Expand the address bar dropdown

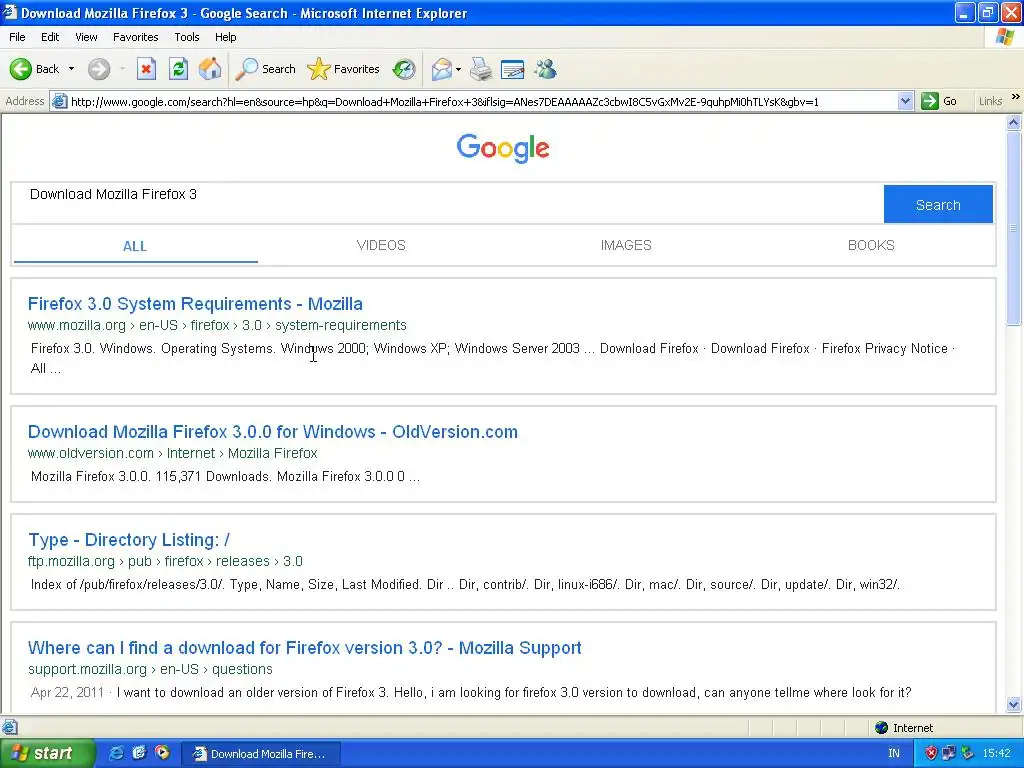(x=905, y=101)
